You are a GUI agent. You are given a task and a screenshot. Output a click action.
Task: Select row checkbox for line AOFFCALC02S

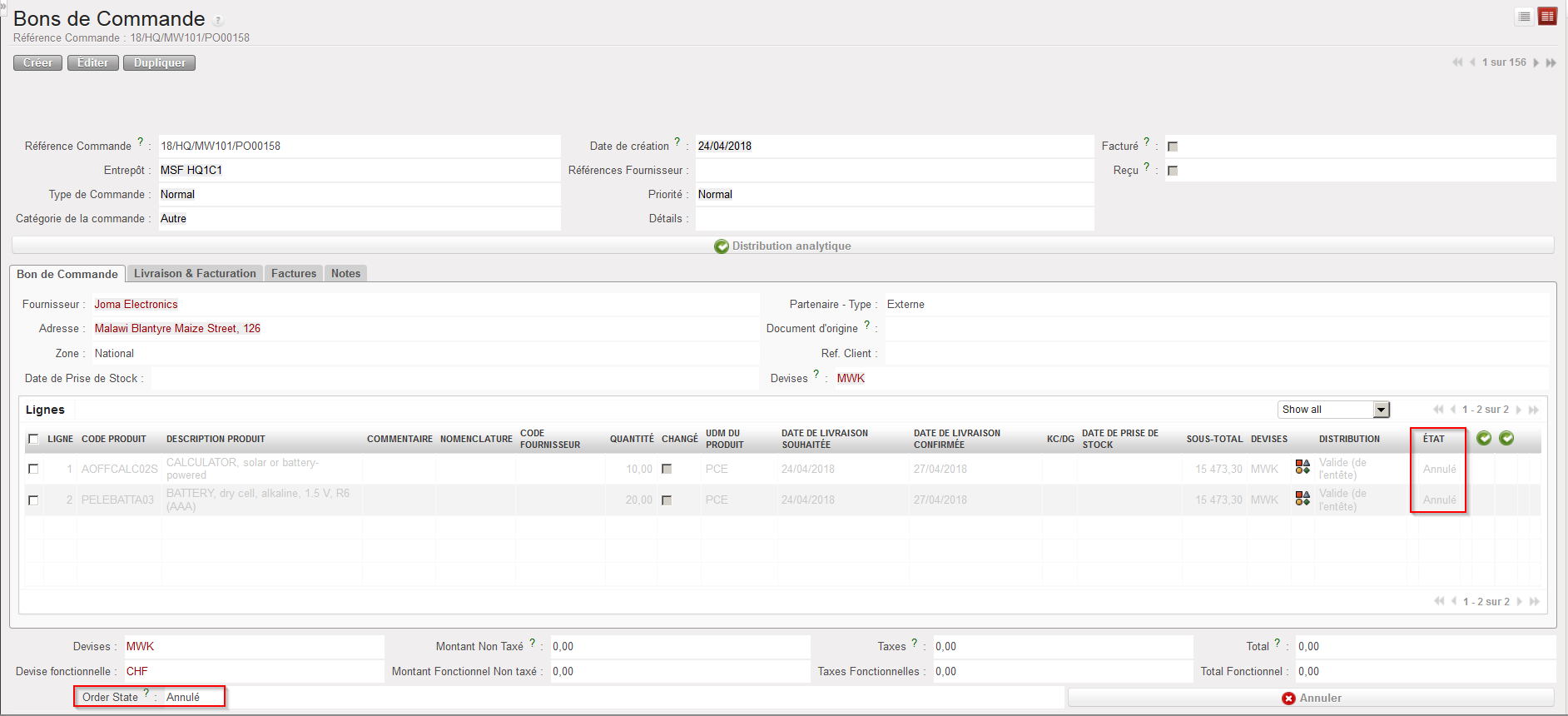[33, 469]
